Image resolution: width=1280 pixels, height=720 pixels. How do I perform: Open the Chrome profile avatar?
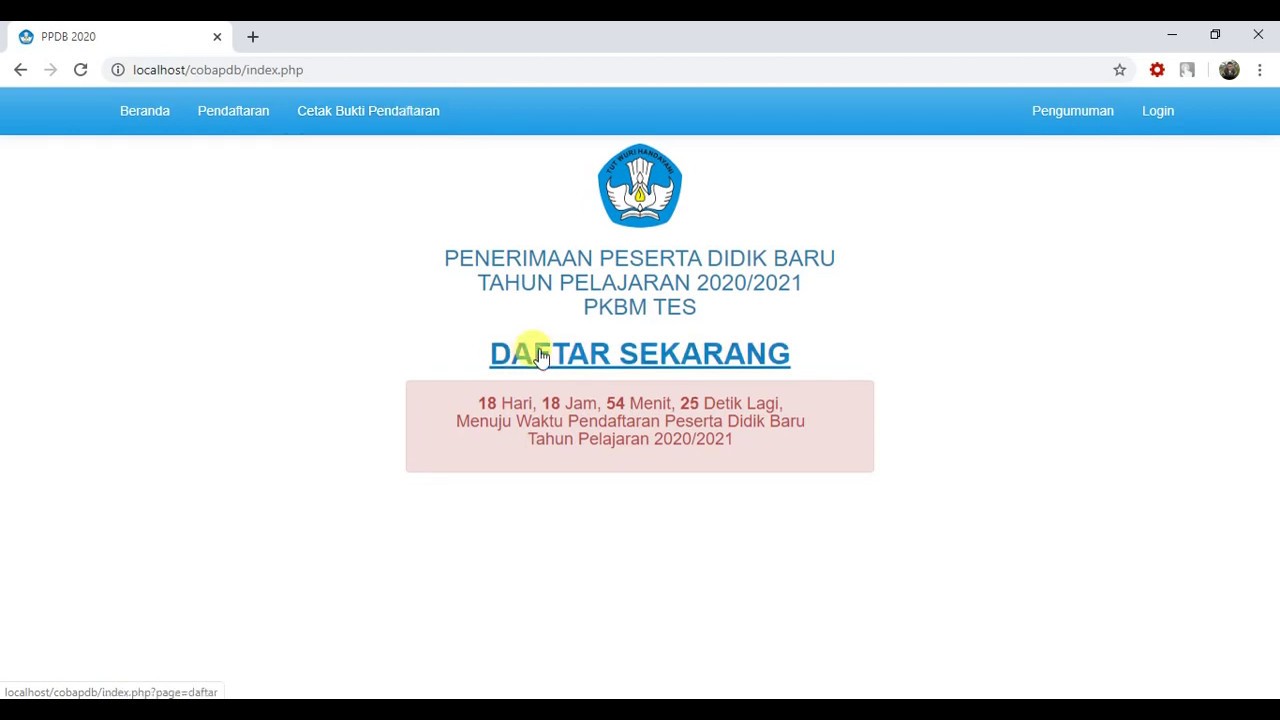click(1229, 70)
